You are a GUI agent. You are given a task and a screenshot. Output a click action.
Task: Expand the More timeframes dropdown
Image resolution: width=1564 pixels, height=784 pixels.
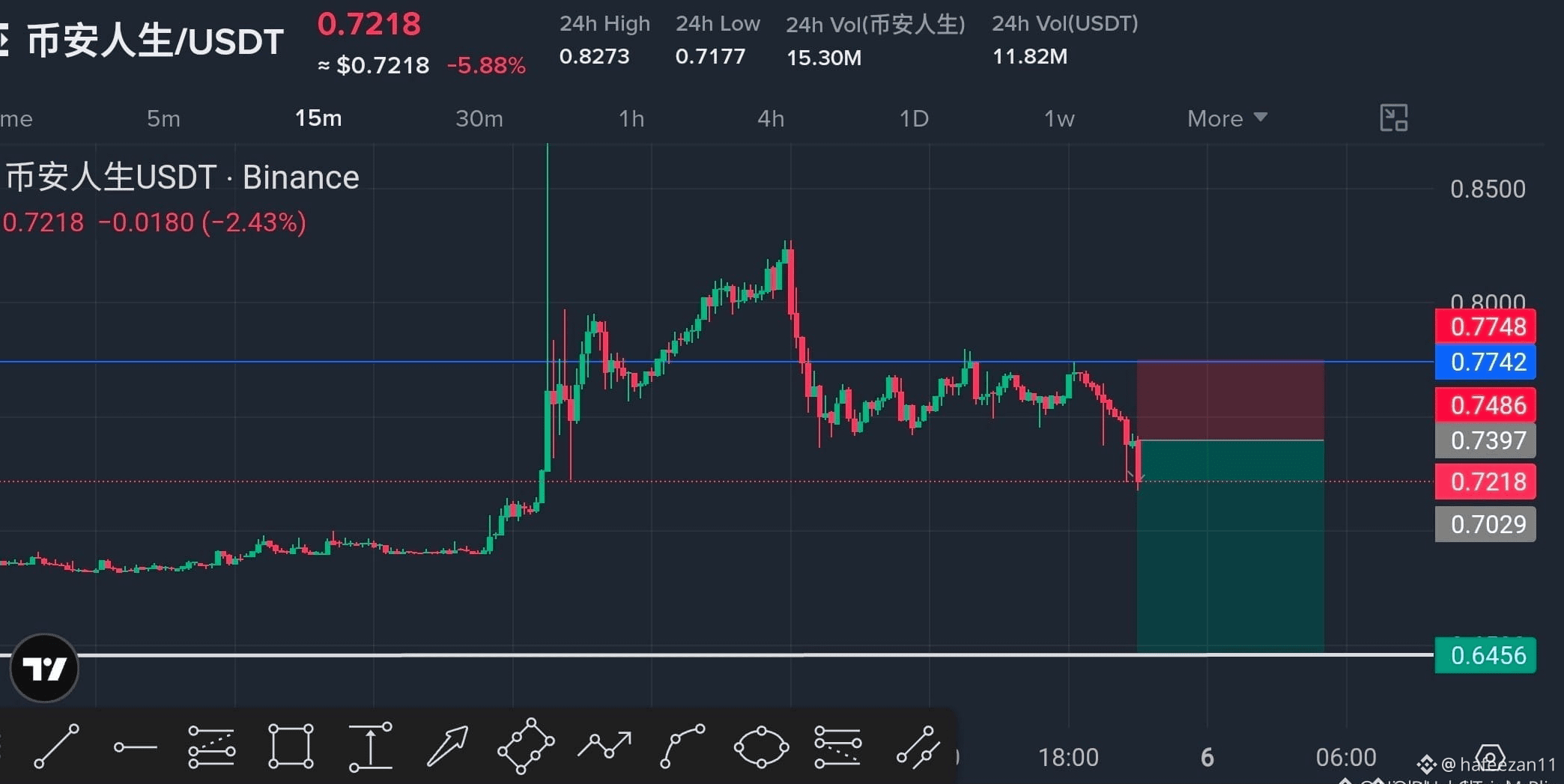tap(1227, 118)
